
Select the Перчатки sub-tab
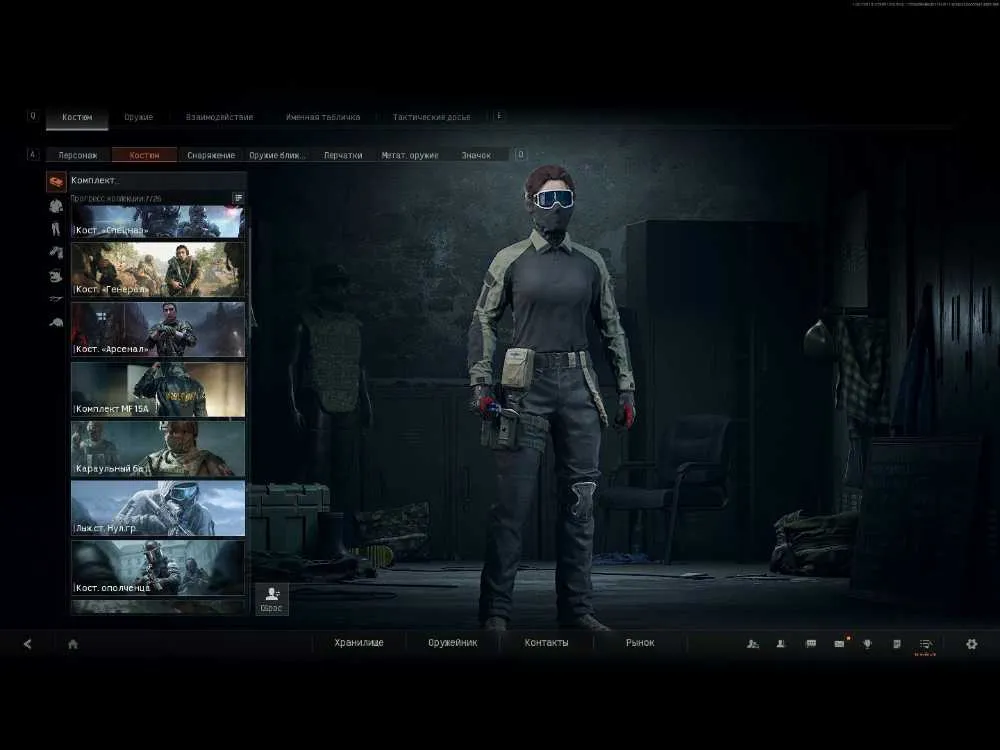tap(343, 155)
